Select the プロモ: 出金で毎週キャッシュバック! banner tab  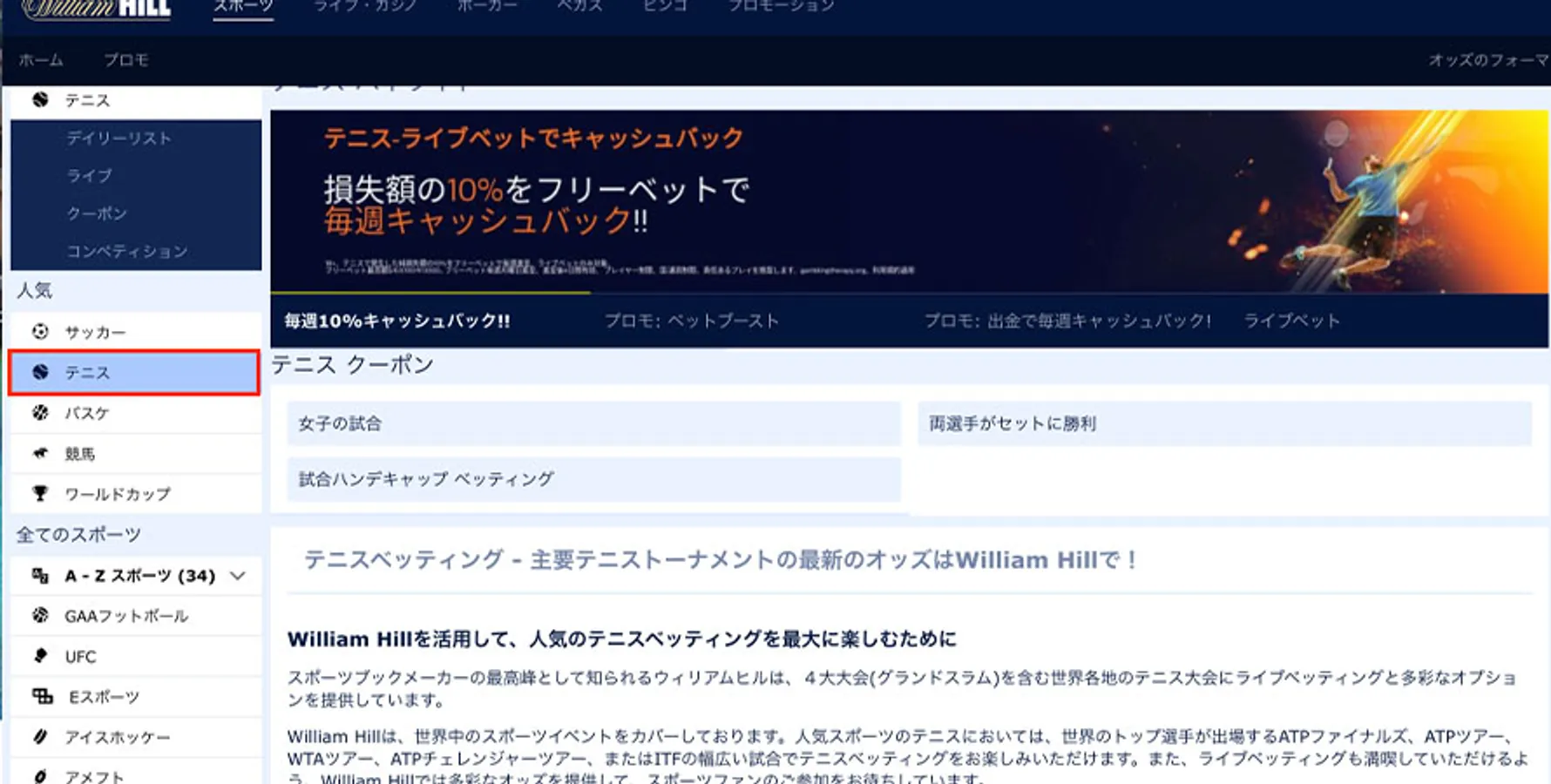(x=1067, y=321)
